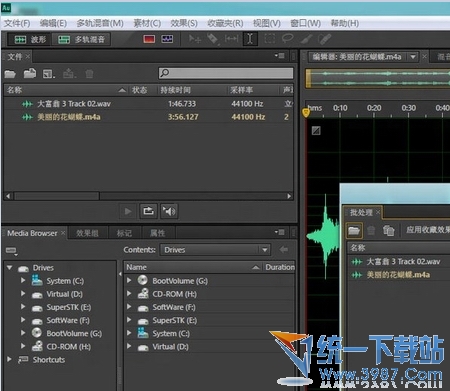
Task: Click New File icon in Files panel
Action: (49, 74)
